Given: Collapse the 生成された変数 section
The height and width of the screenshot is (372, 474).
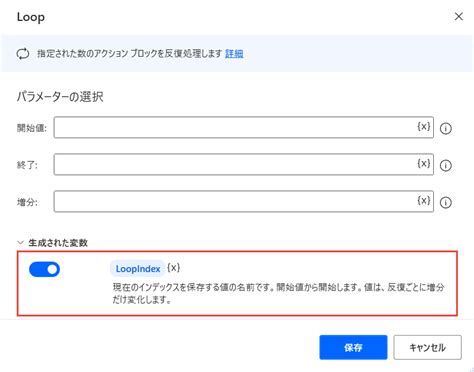Looking at the screenshot, I should pyautogui.click(x=21, y=243).
